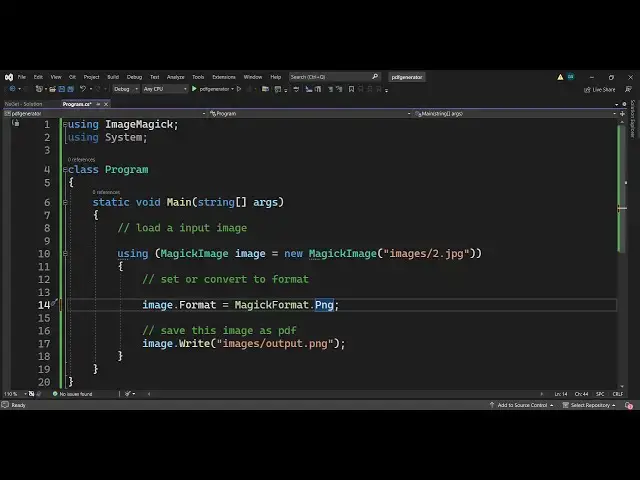The height and width of the screenshot is (480, 640).
Task: Click the Navigate Backward icon
Action: point(13,89)
